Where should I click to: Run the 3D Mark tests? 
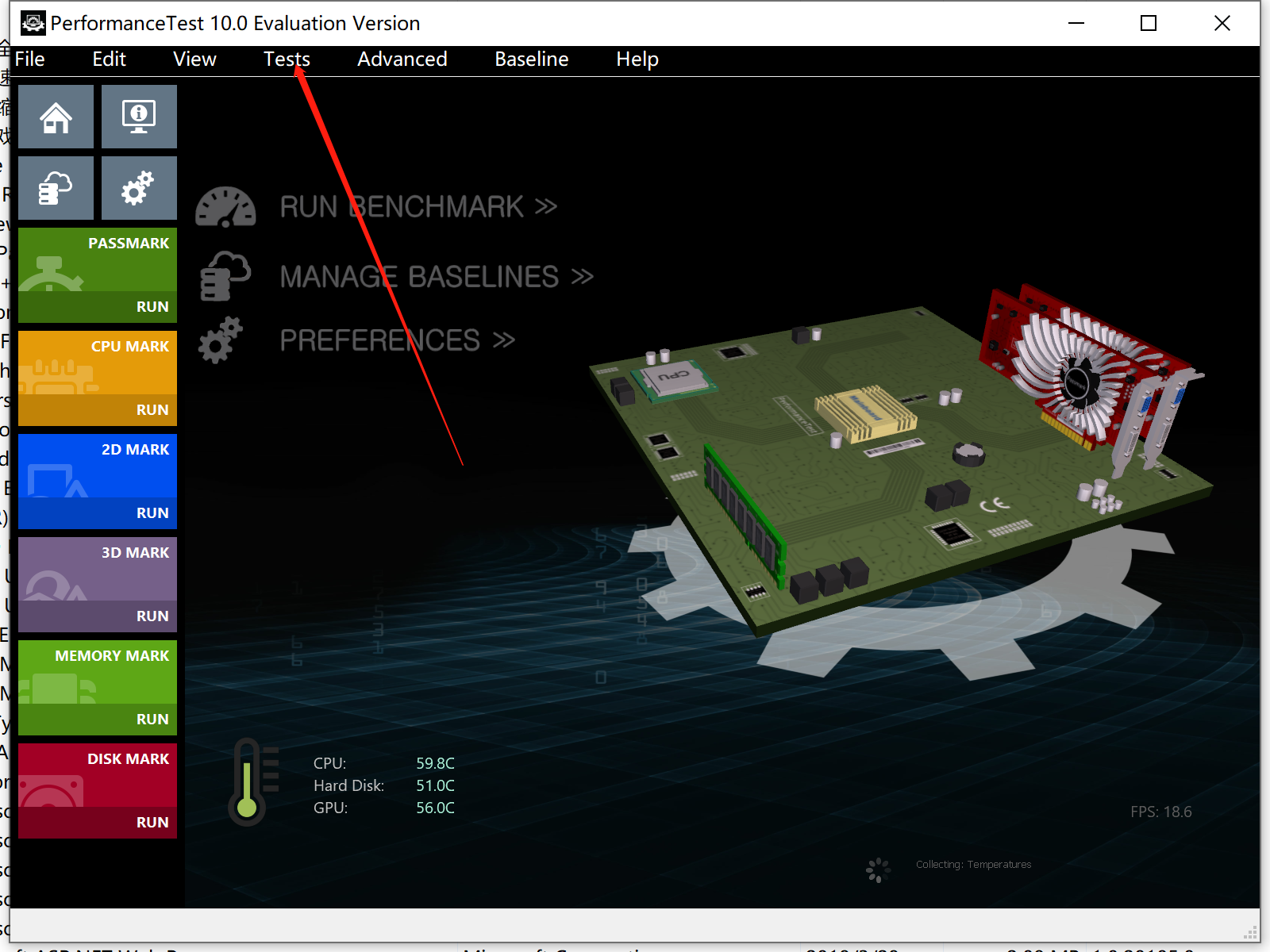[98, 616]
